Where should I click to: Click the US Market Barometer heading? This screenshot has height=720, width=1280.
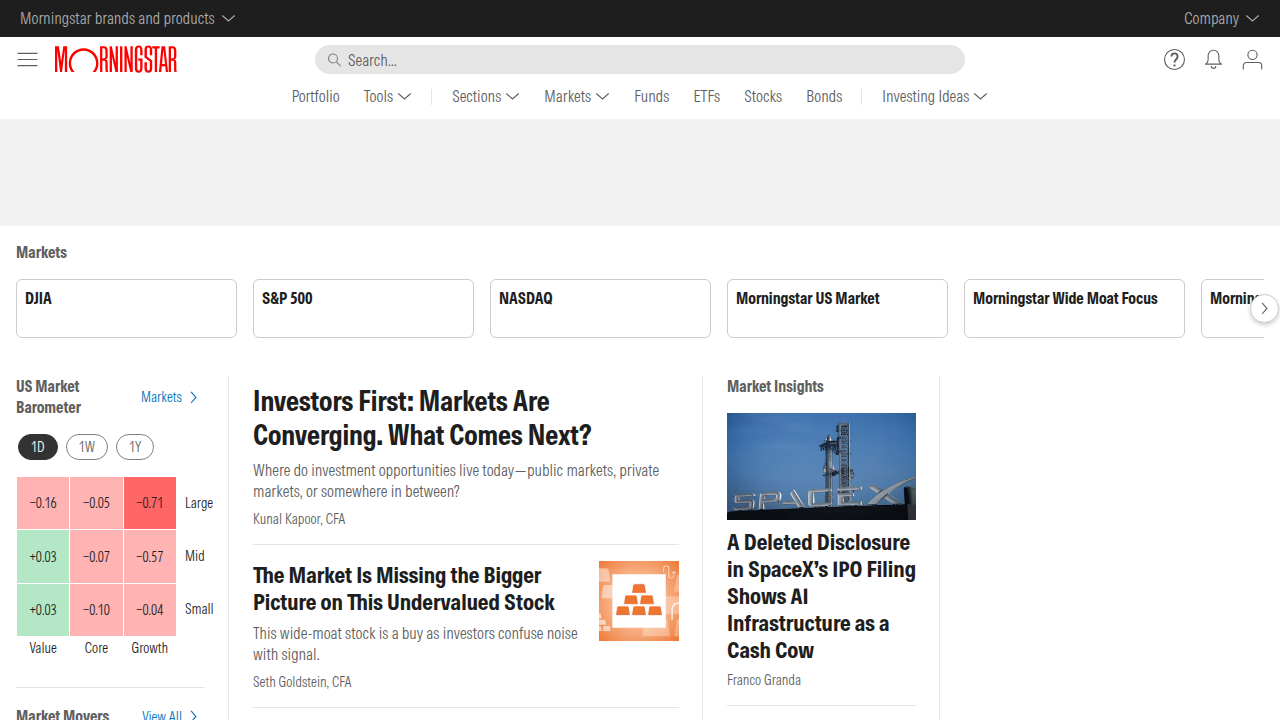click(x=49, y=397)
